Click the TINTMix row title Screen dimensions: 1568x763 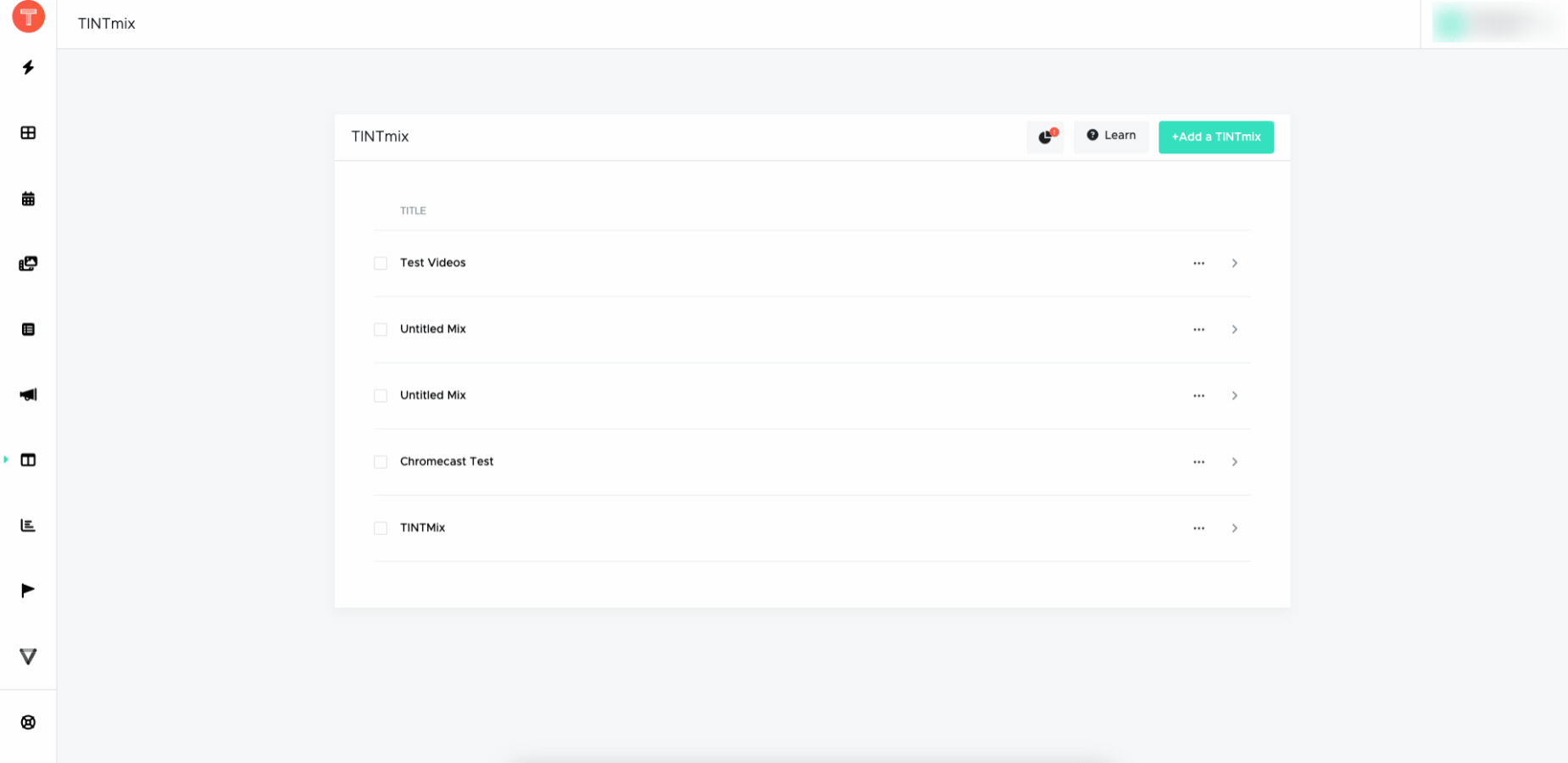[x=422, y=527]
